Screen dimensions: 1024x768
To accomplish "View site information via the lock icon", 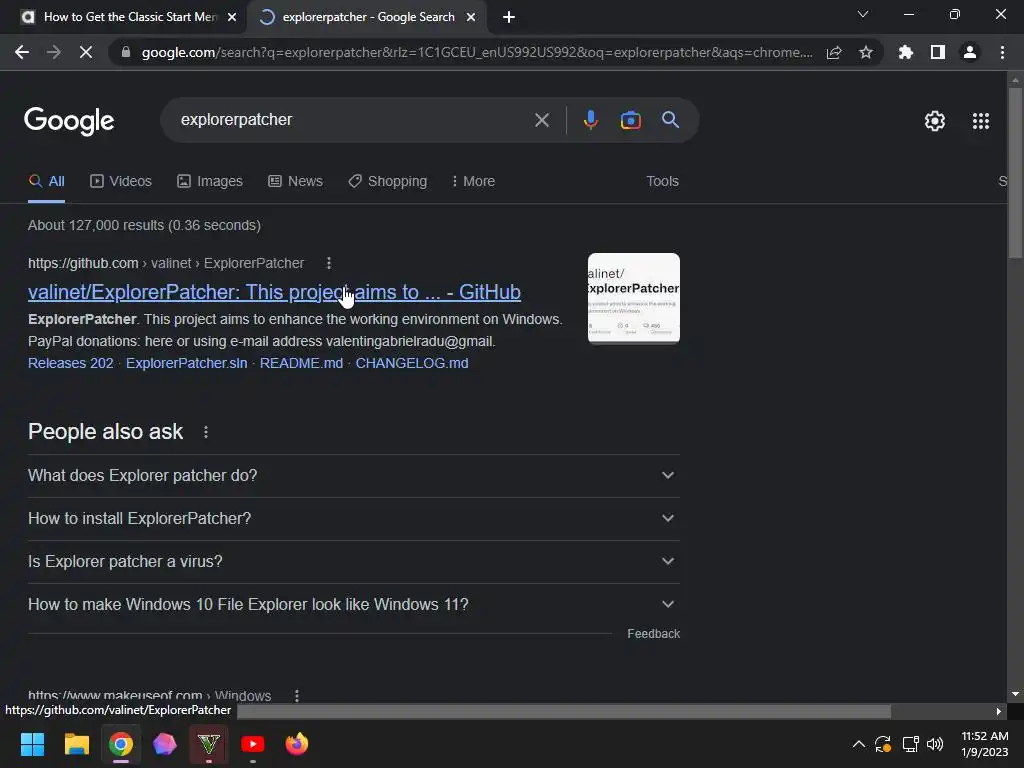I will point(126,52).
